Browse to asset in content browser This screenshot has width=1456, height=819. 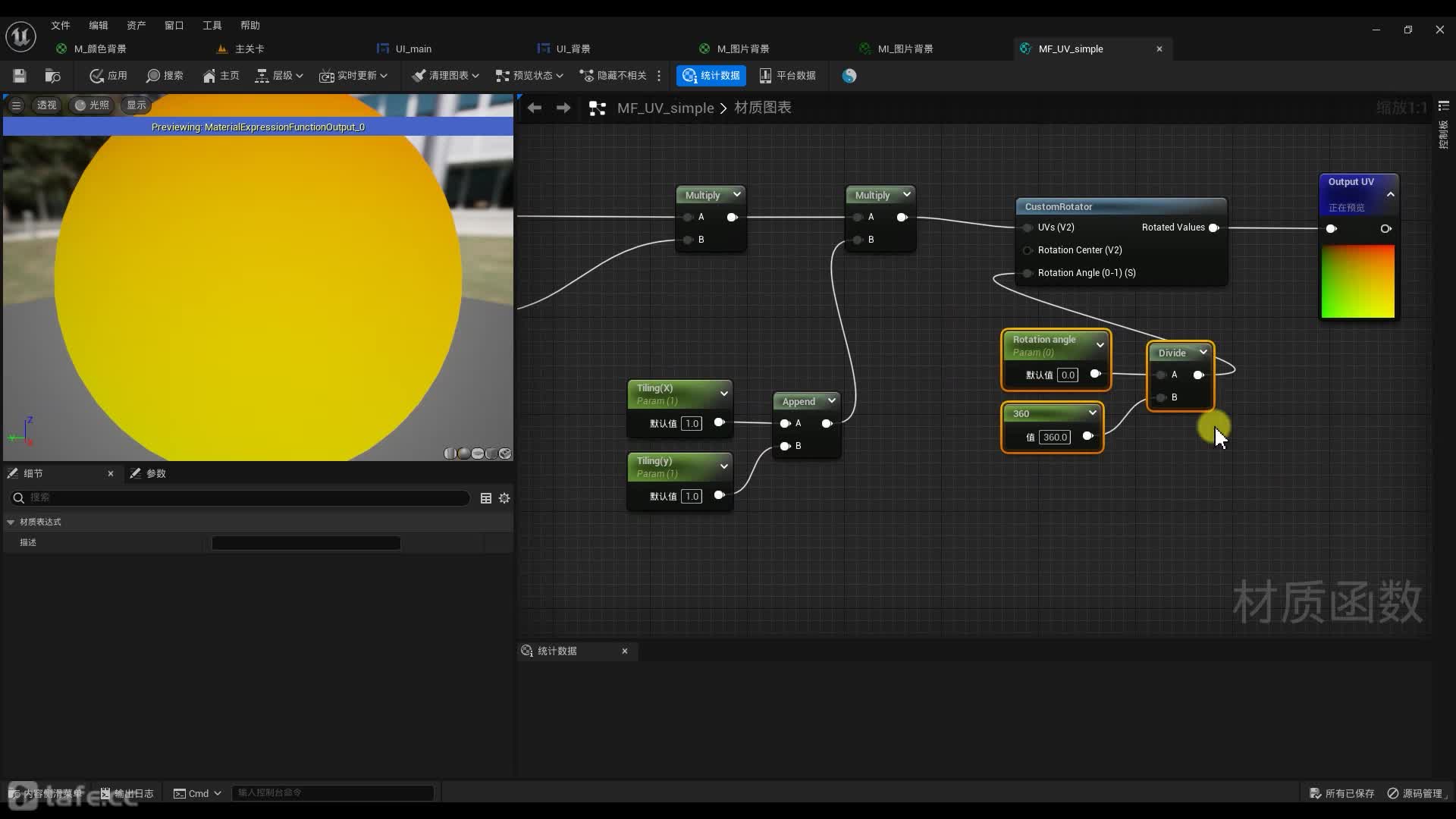[x=52, y=76]
